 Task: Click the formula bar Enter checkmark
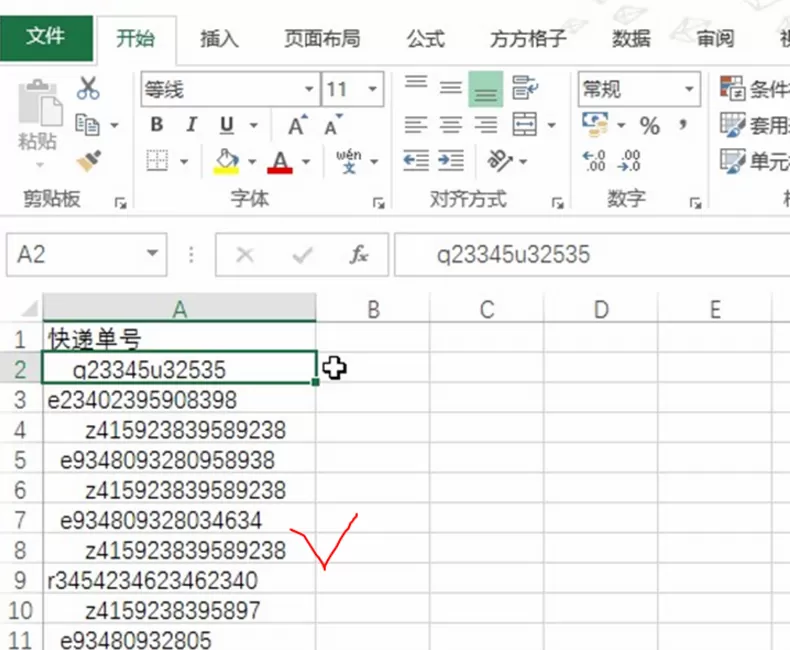302,255
